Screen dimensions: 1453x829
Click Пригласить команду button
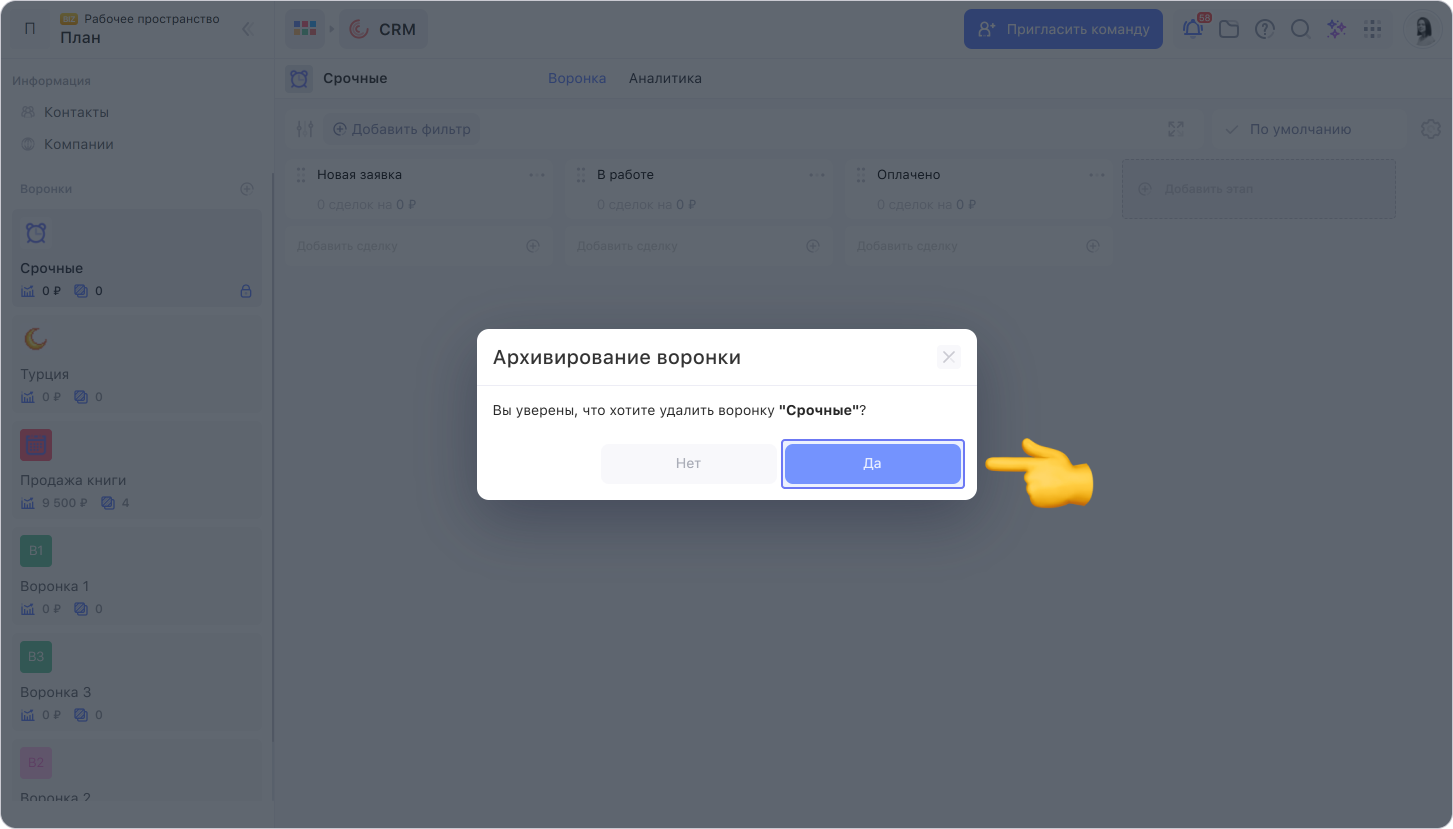[x=1063, y=29]
